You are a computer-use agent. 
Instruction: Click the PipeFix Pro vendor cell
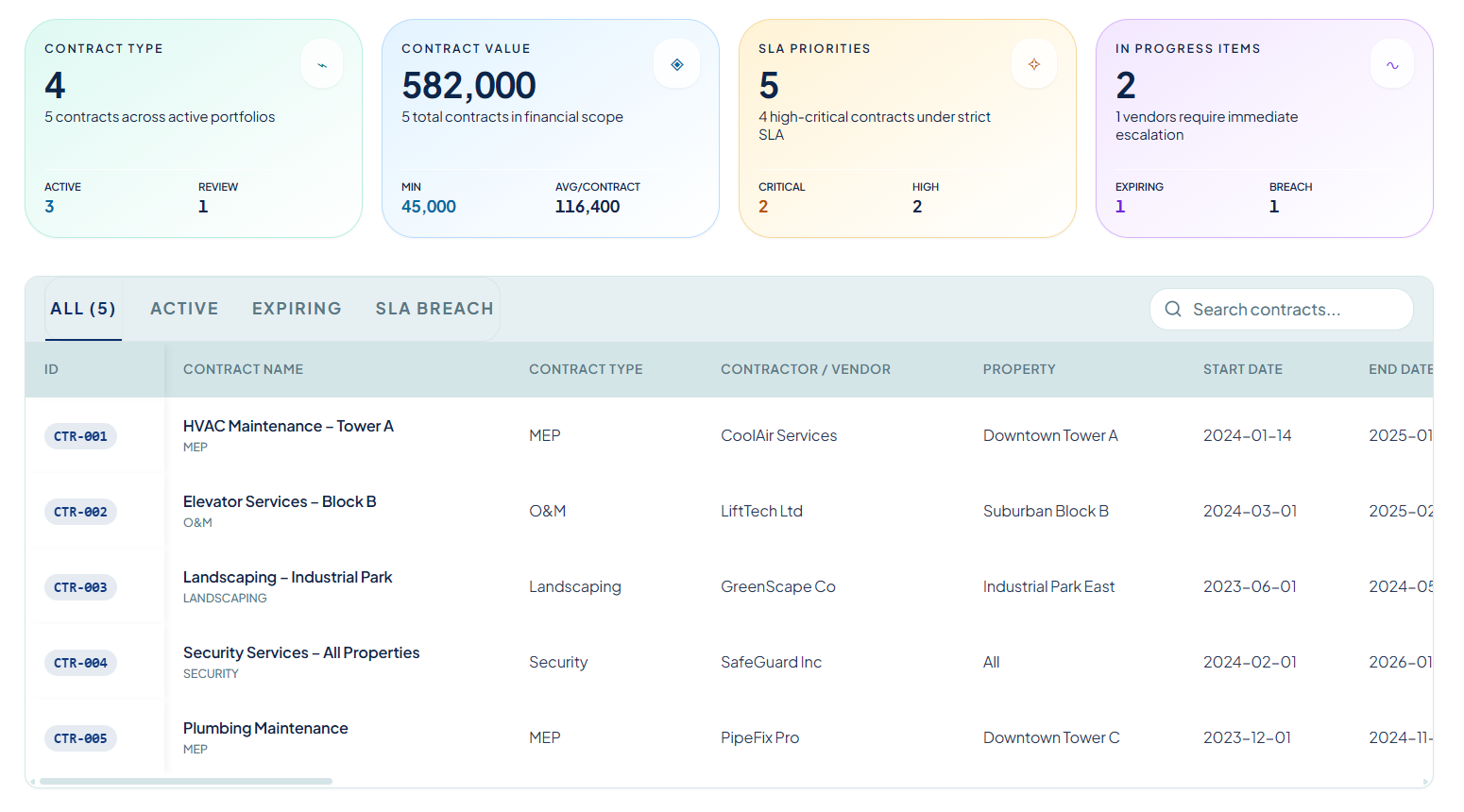[759, 737]
